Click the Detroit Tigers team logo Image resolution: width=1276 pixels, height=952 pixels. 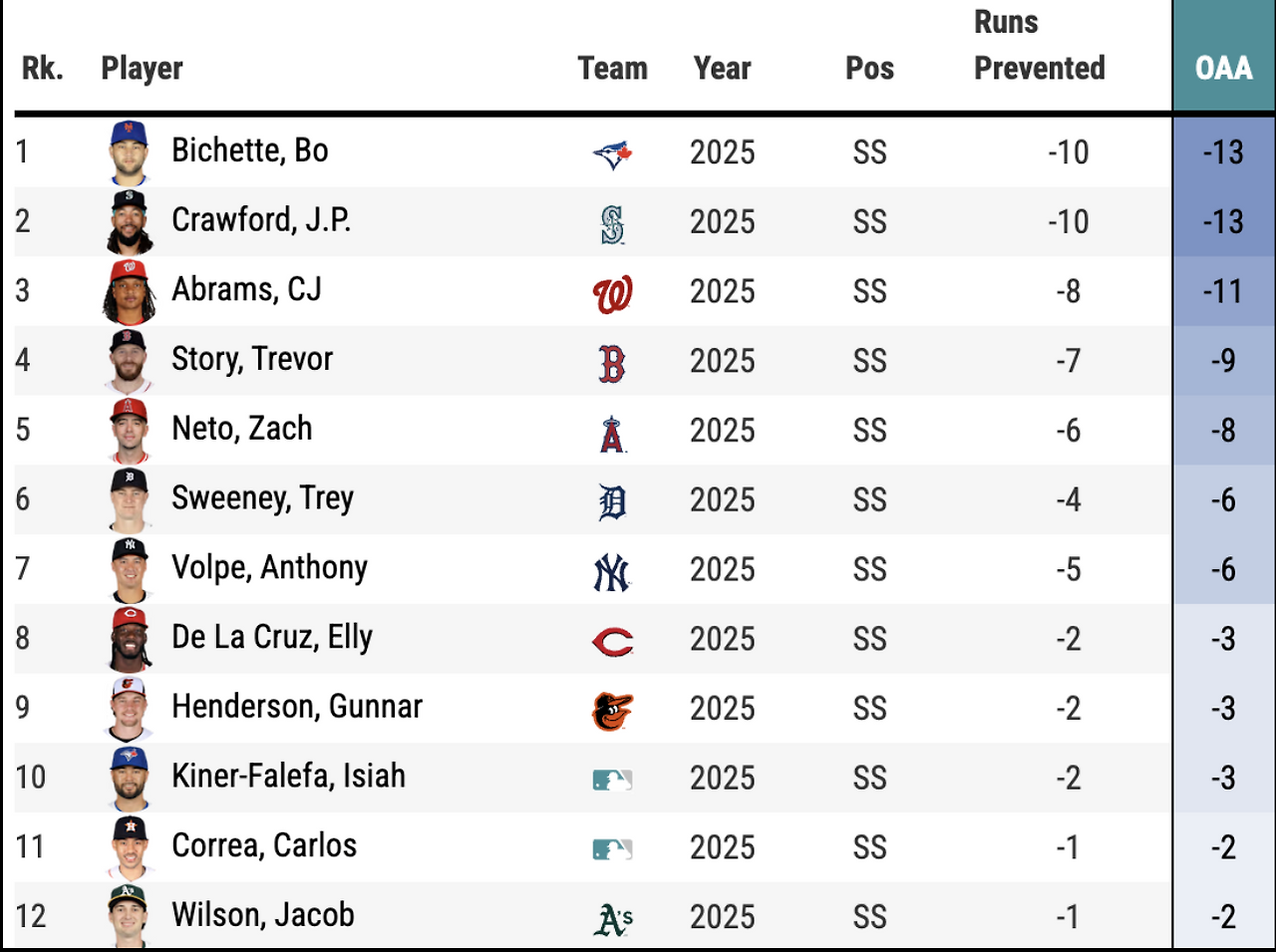pyautogui.click(x=612, y=502)
